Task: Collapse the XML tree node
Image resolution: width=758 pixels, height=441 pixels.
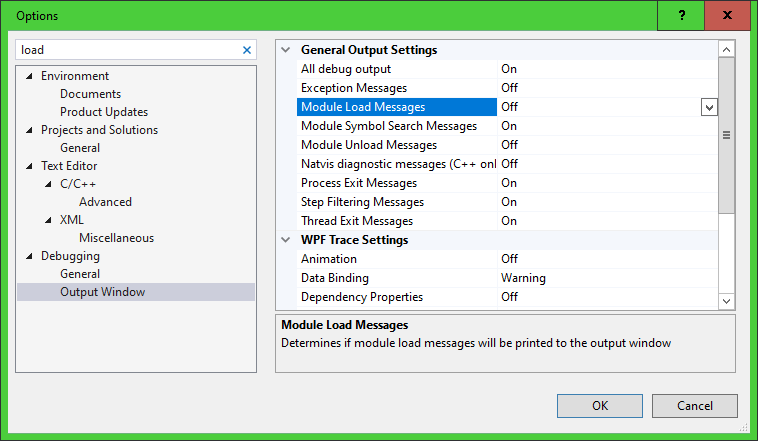Action: 48,220
